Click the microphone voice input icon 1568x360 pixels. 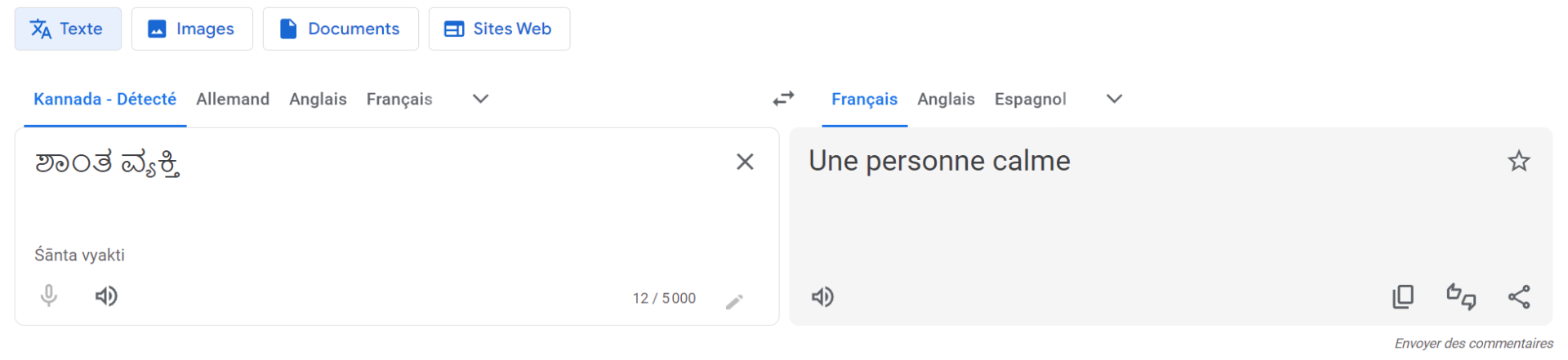coord(49,296)
